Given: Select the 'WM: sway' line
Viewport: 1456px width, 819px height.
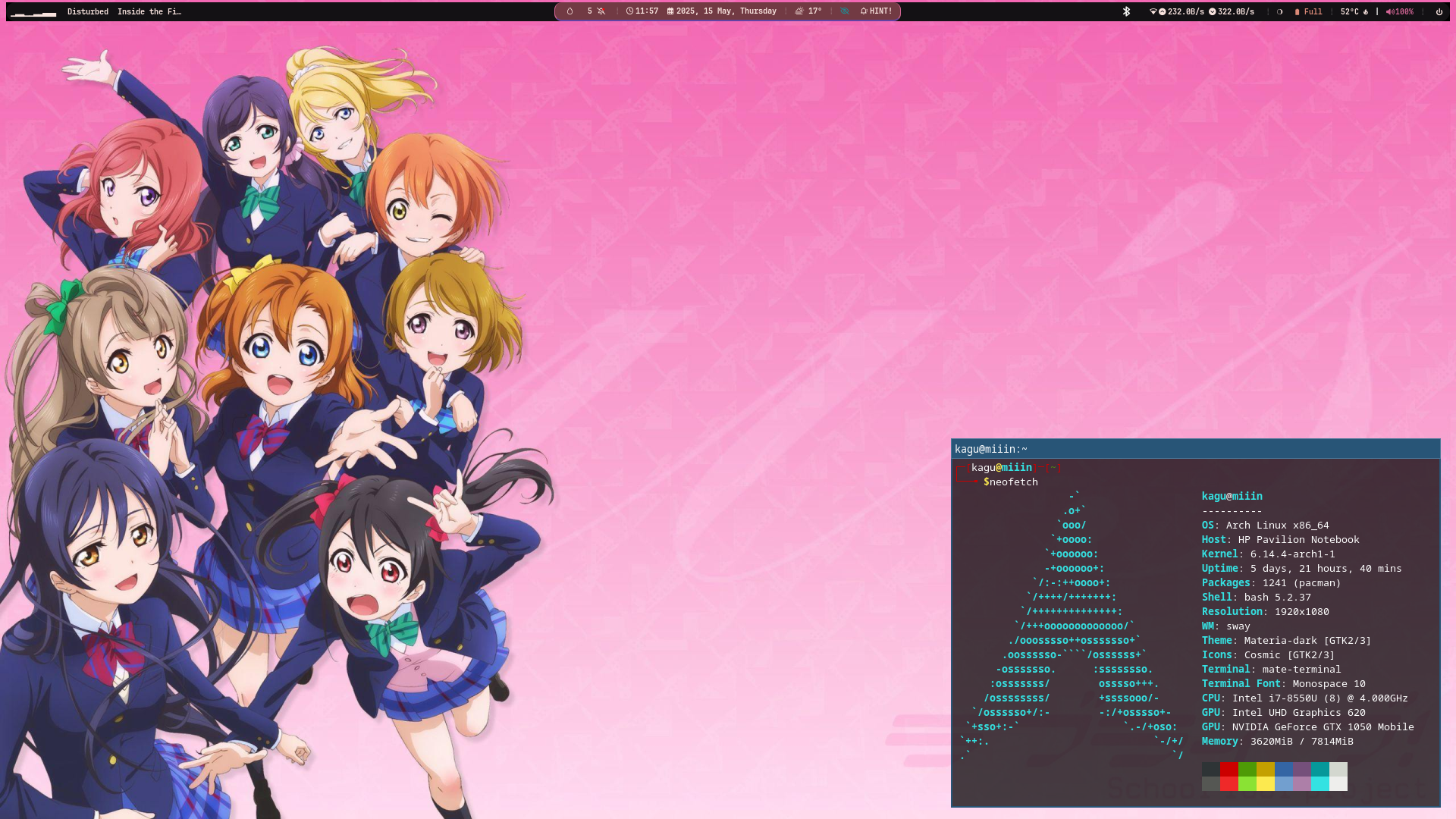Looking at the screenshot, I should [1226, 626].
